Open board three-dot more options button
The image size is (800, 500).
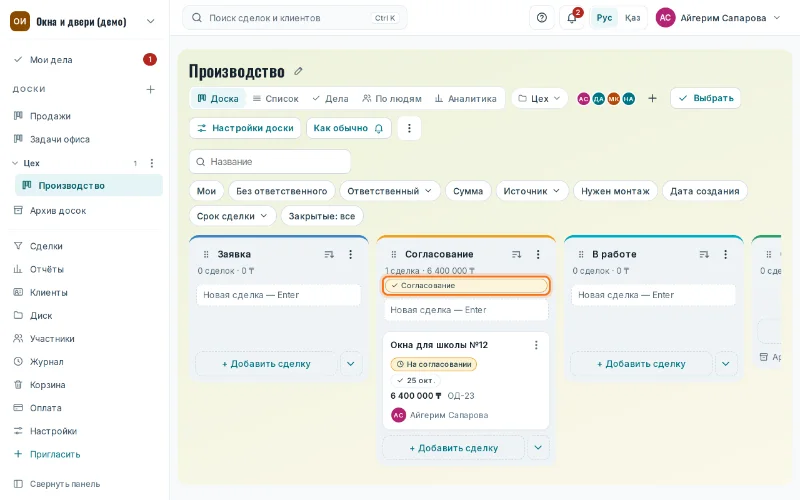point(409,128)
